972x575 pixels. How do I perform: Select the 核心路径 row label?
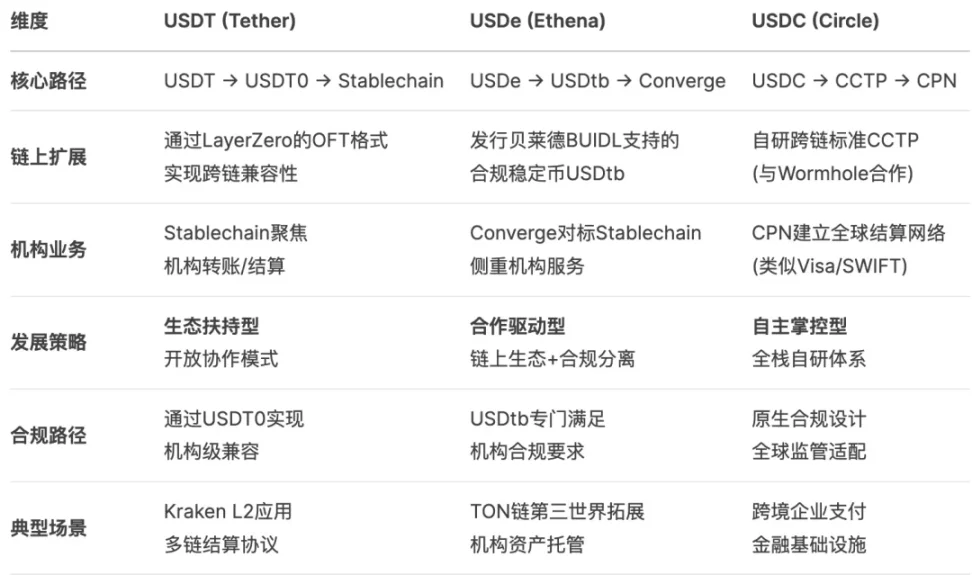48,81
